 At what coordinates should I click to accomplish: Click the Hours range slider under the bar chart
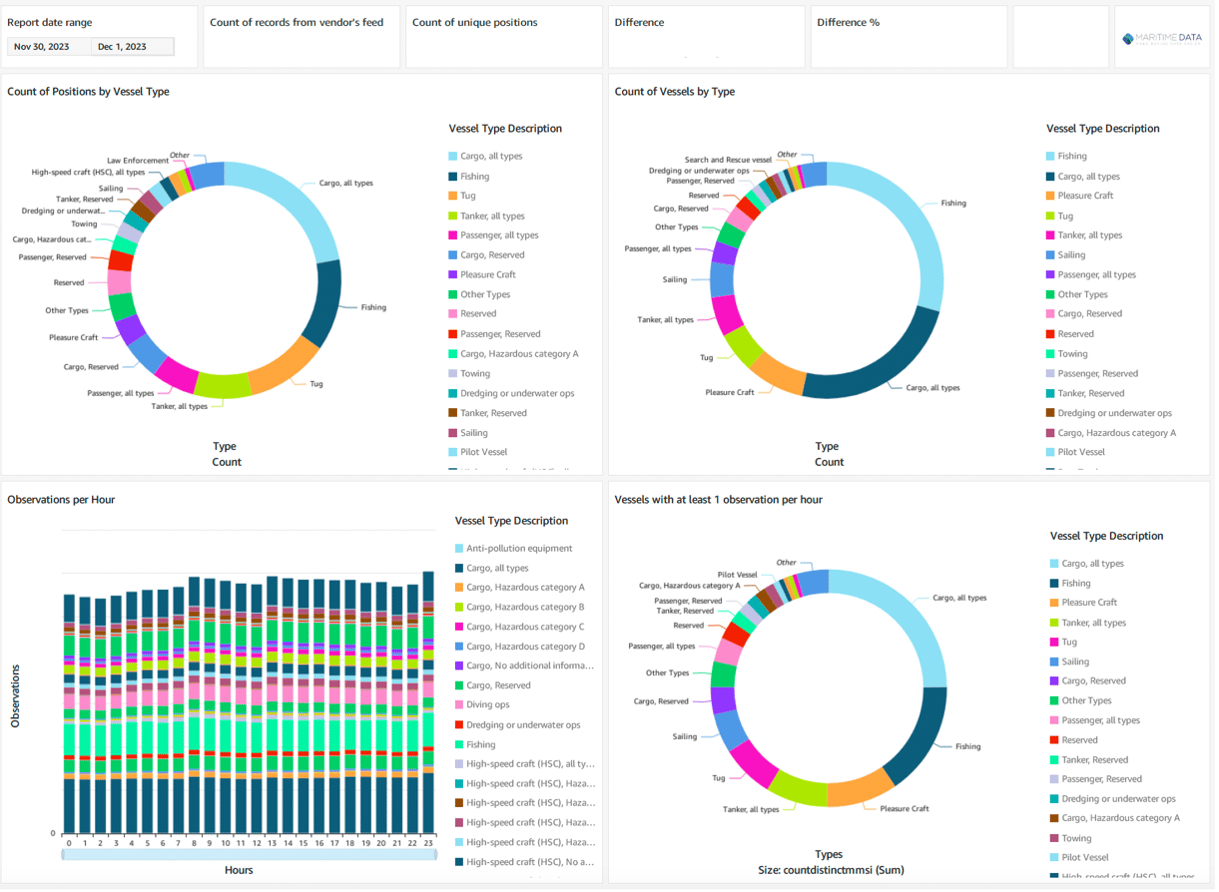248,854
